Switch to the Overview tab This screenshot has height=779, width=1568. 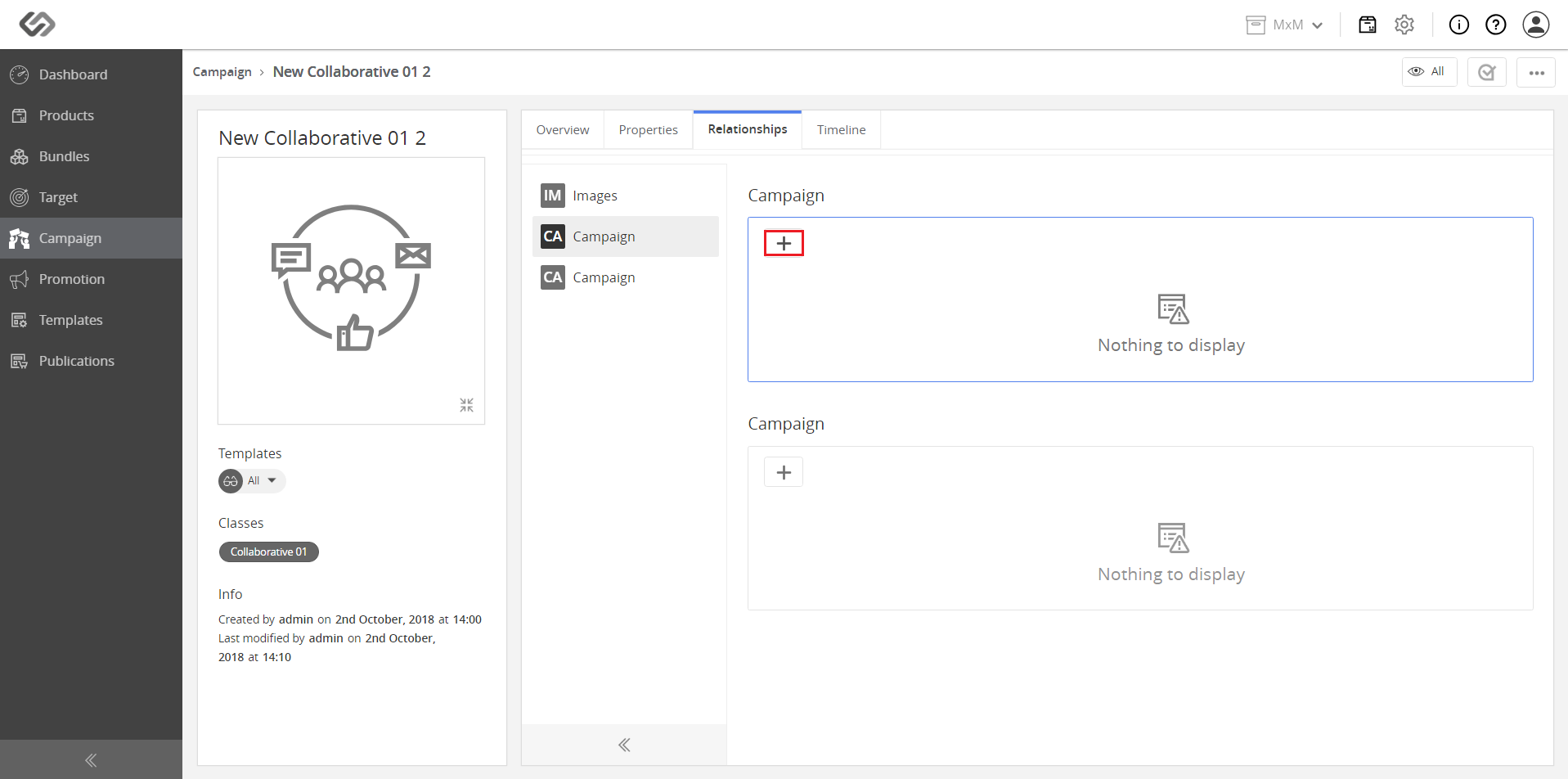(x=563, y=129)
